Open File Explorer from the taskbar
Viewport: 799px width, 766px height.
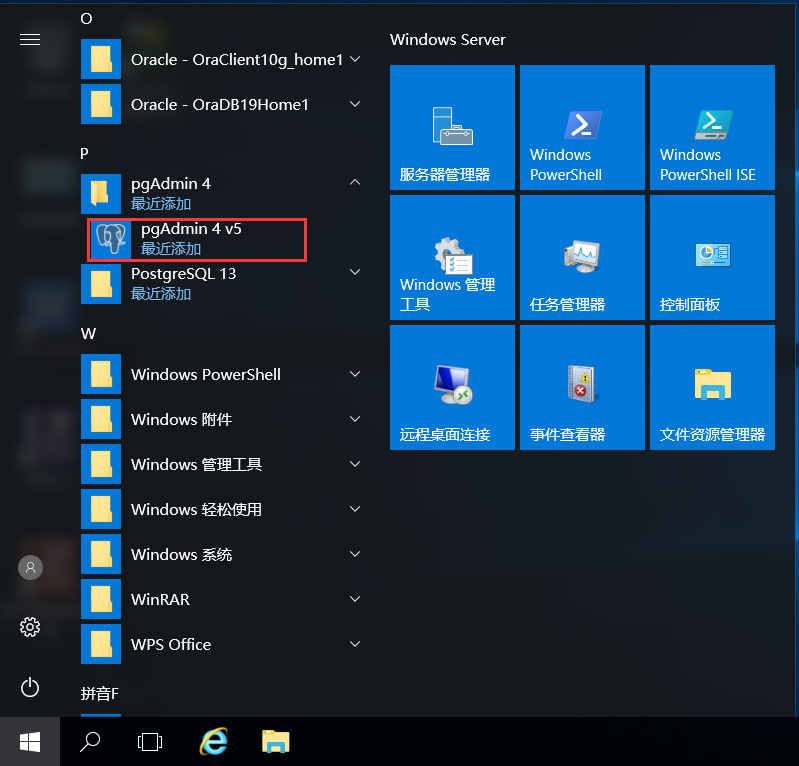pos(276,742)
